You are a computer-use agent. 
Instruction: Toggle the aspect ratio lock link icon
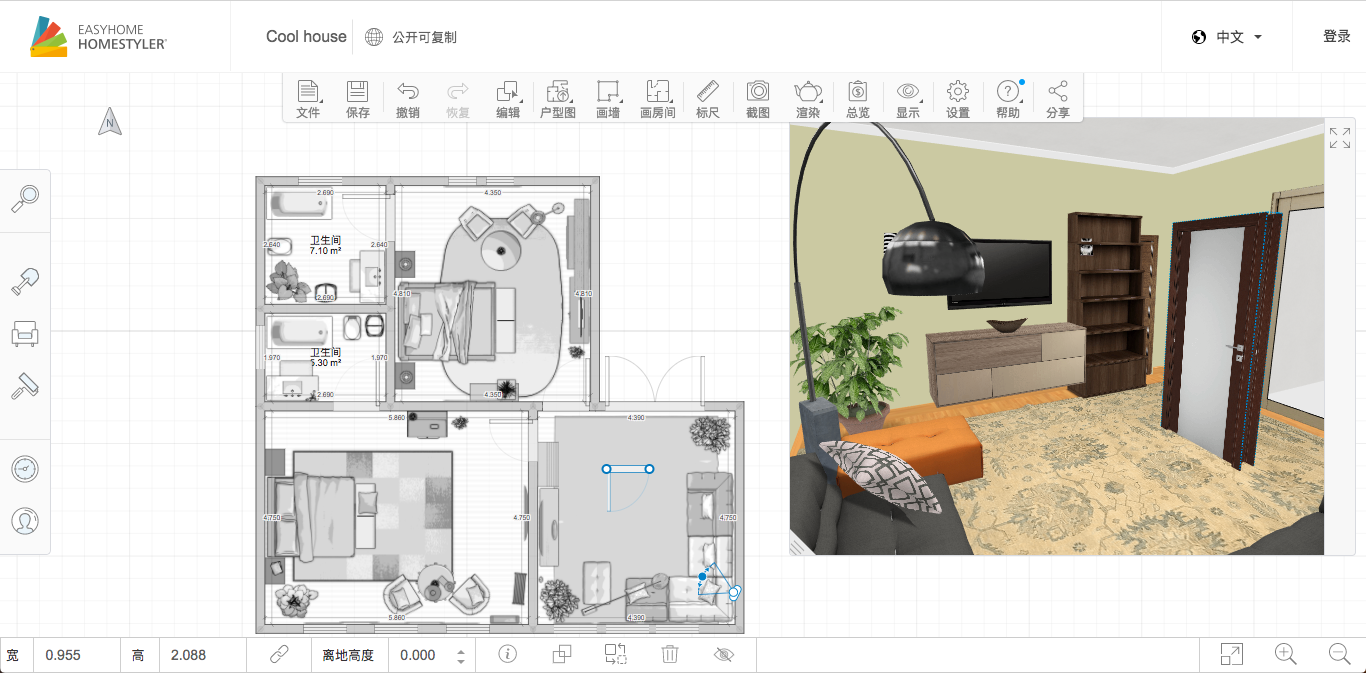[279, 654]
